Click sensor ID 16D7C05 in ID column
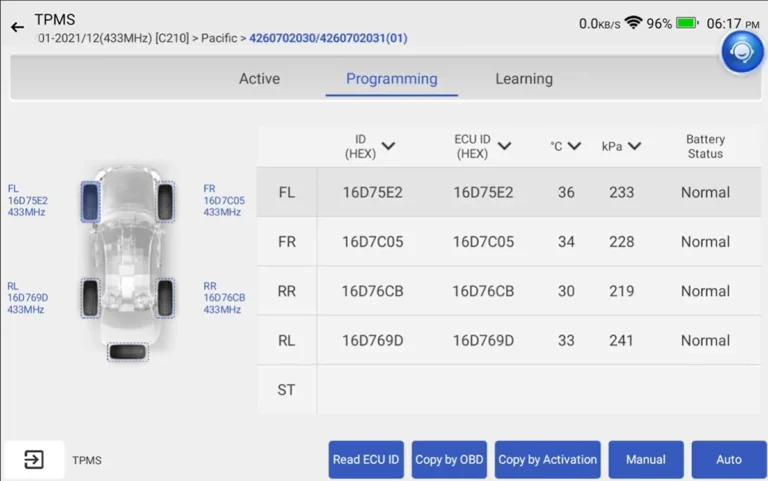Image resolution: width=768 pixels, height=481 pixels. [372, 242]
